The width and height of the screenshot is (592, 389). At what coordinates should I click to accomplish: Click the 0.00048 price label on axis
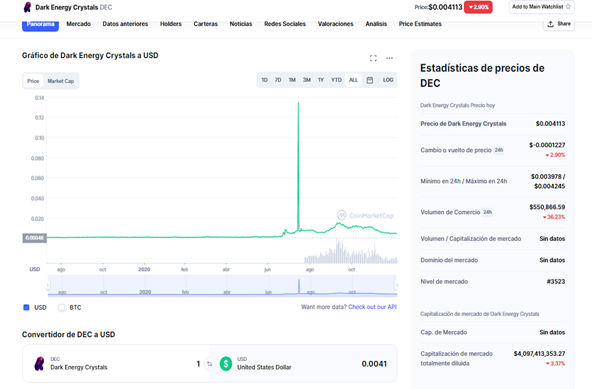coord(34,238)
